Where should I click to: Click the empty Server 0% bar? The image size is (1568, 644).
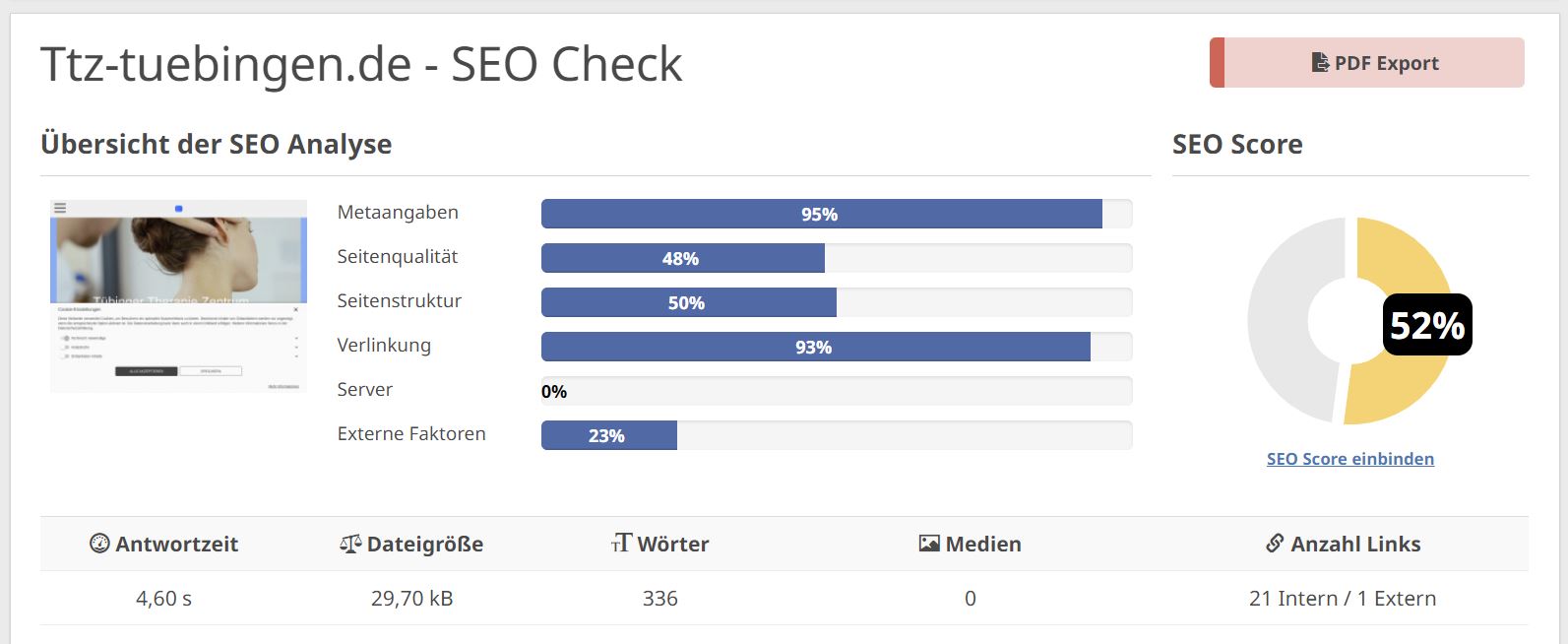pyautogui.click(x=837, y=391)
